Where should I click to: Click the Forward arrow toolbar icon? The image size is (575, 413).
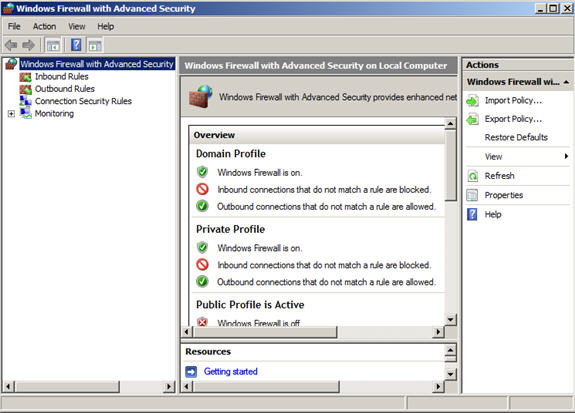click(x=28, y=45)
